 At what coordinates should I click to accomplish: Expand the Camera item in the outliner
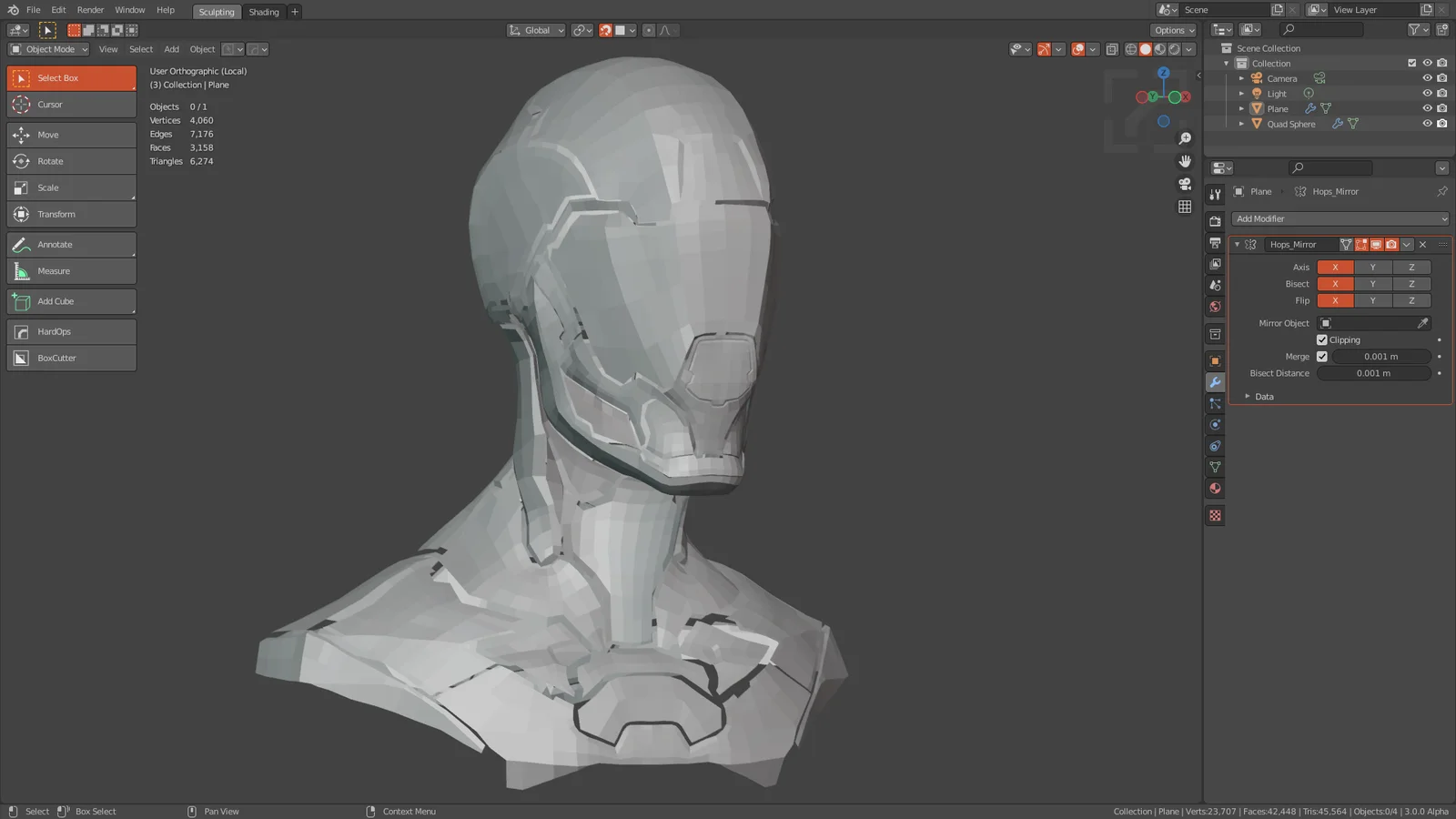(1241, 78)
